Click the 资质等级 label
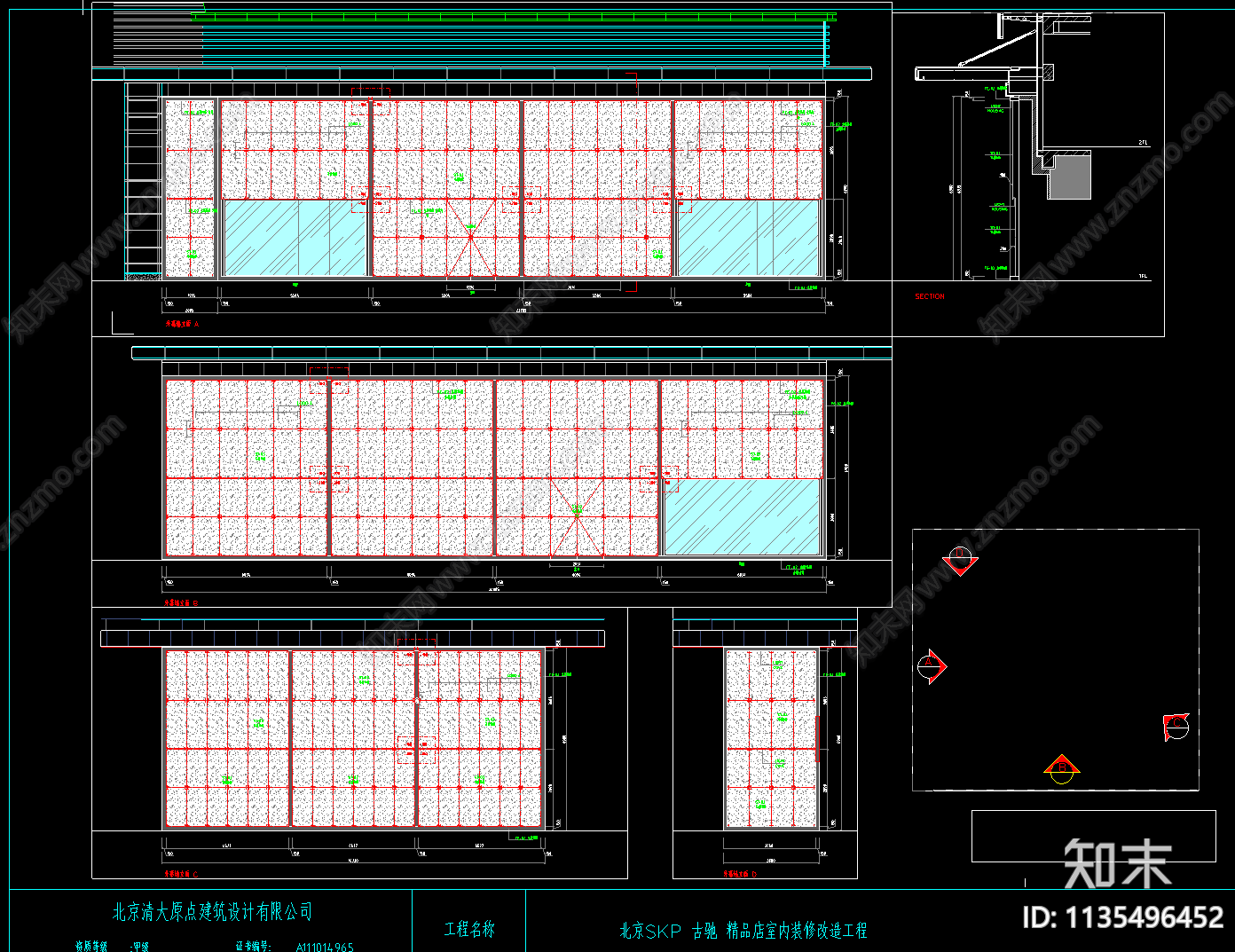Viewport: 1235px width, 952px height. 90,947
